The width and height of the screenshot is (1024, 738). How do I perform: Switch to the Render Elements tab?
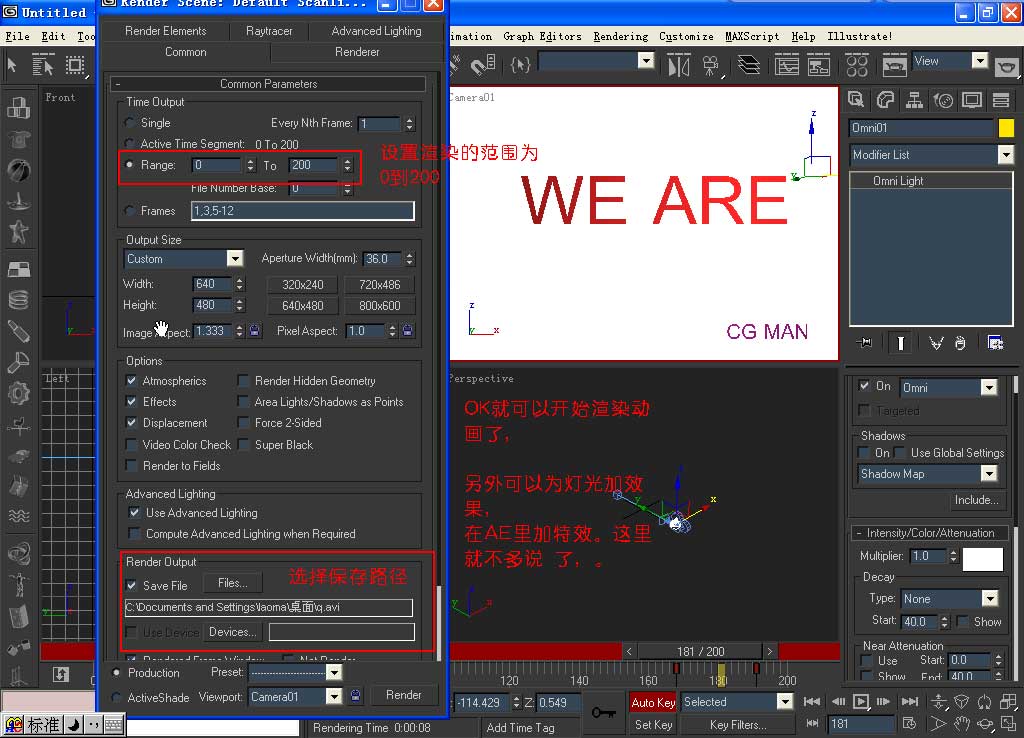tap(165, 31)
